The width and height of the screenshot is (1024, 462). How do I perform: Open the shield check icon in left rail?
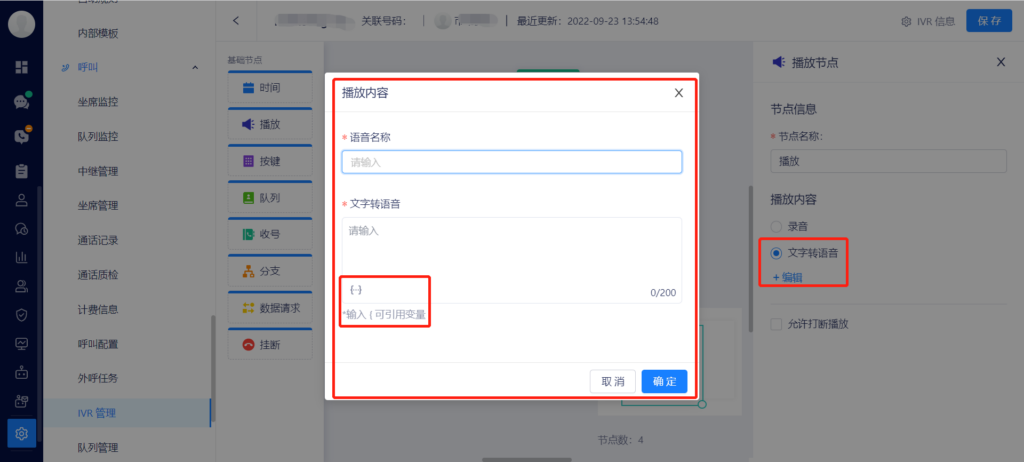coord(22,315)
